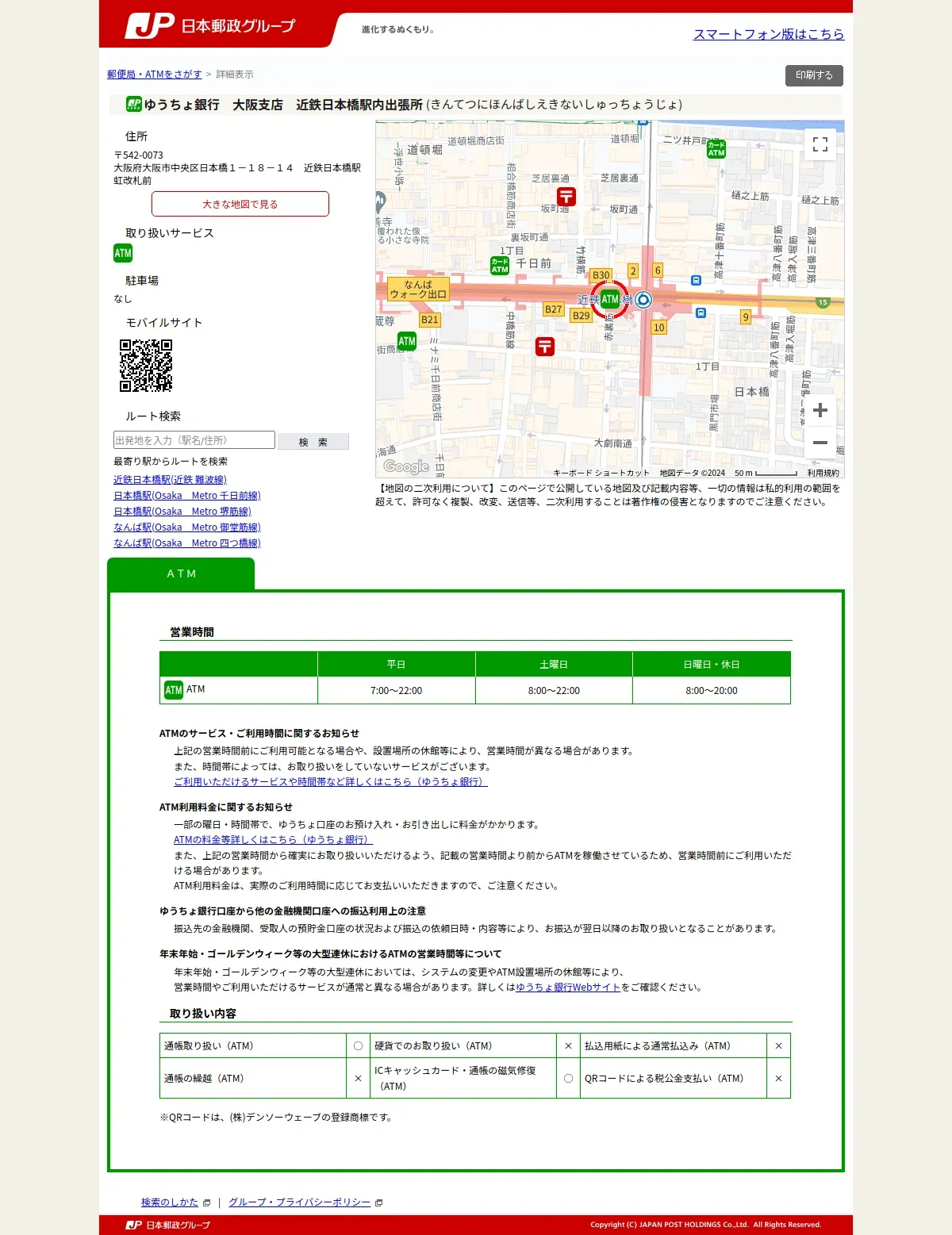This screenshot has height=1235, width=952.
Task: Click the Google logo on map
Action: pos(406,466)
